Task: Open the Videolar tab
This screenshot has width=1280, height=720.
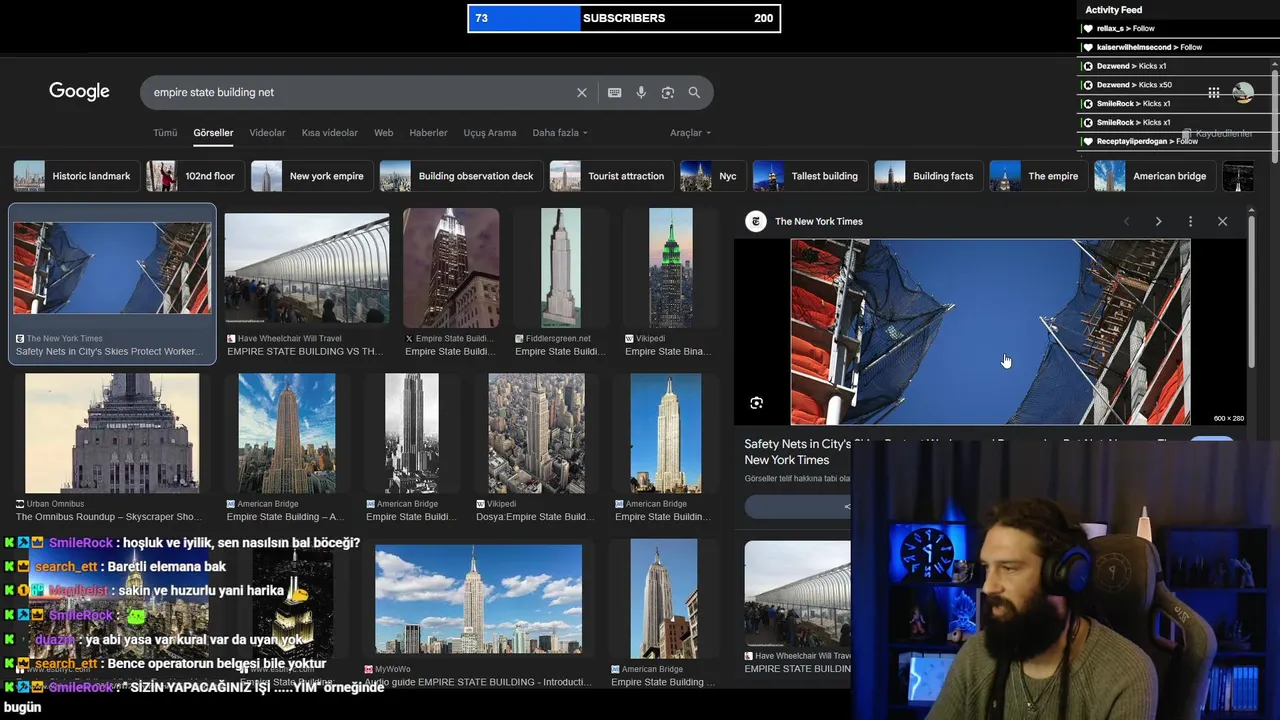Action: point(267,133)
